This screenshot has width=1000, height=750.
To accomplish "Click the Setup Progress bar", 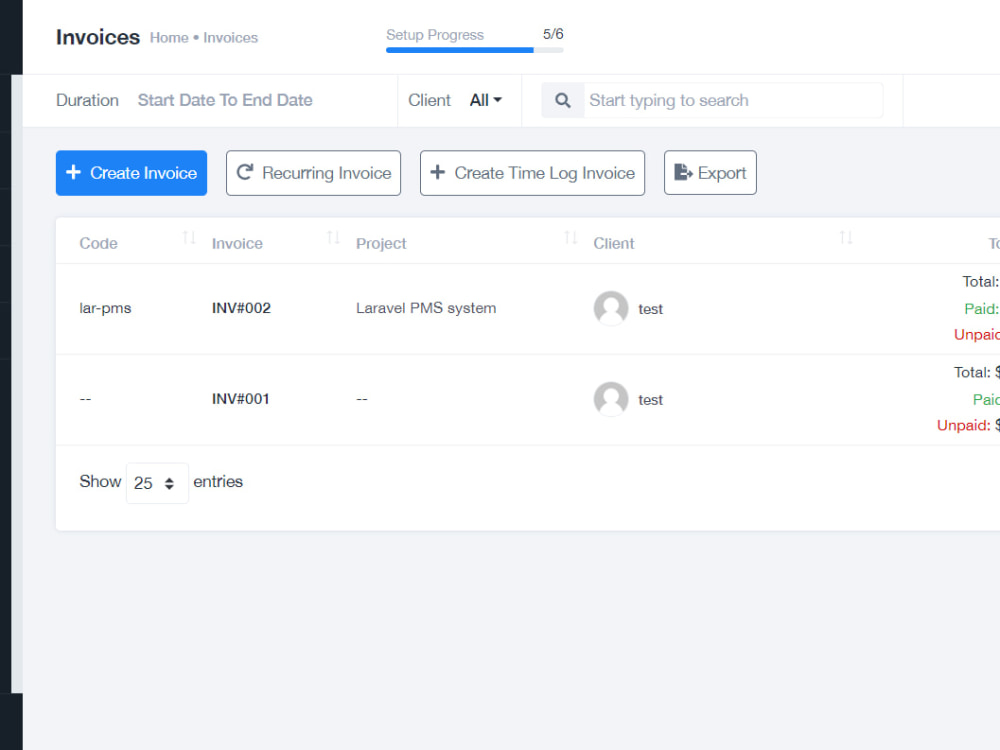I will point(474,50).
